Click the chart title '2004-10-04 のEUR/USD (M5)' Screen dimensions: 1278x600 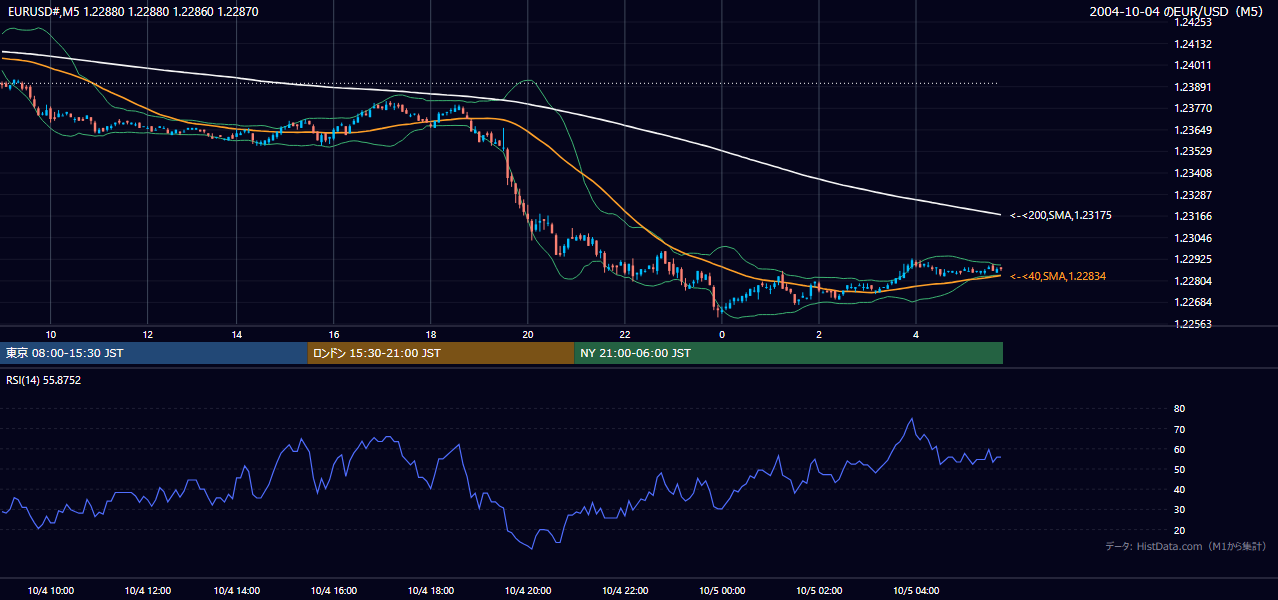click(x=1176, y=11)
